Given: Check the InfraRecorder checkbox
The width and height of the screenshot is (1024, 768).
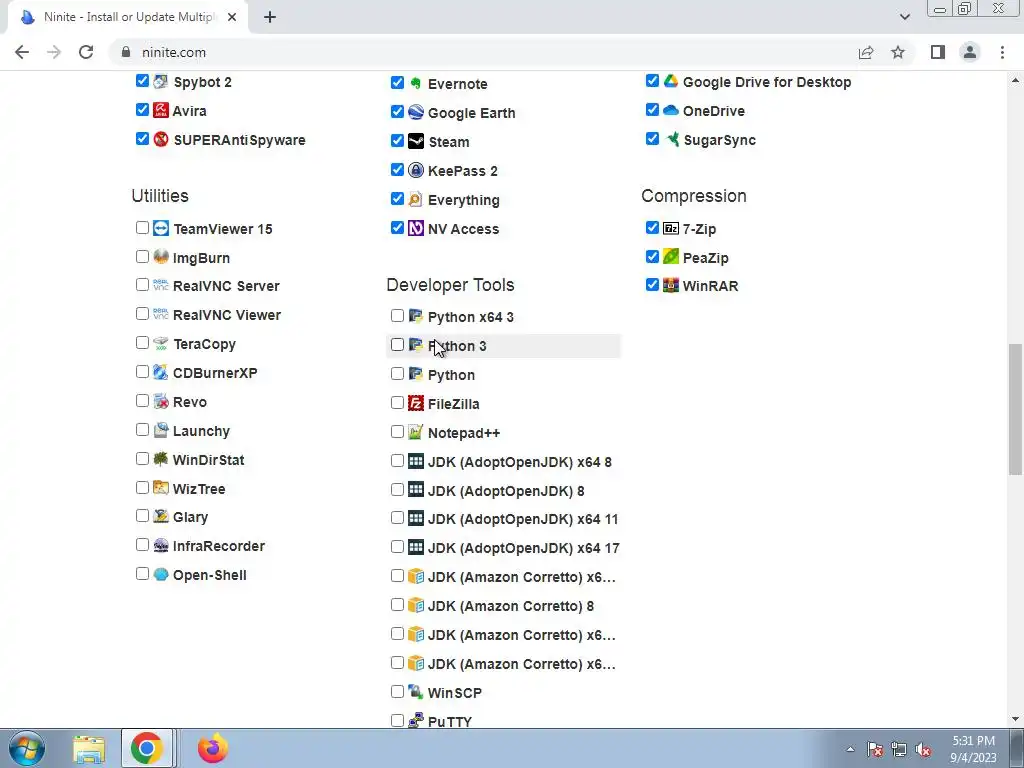Looking at the screenshot, I should tap(142, 545).
